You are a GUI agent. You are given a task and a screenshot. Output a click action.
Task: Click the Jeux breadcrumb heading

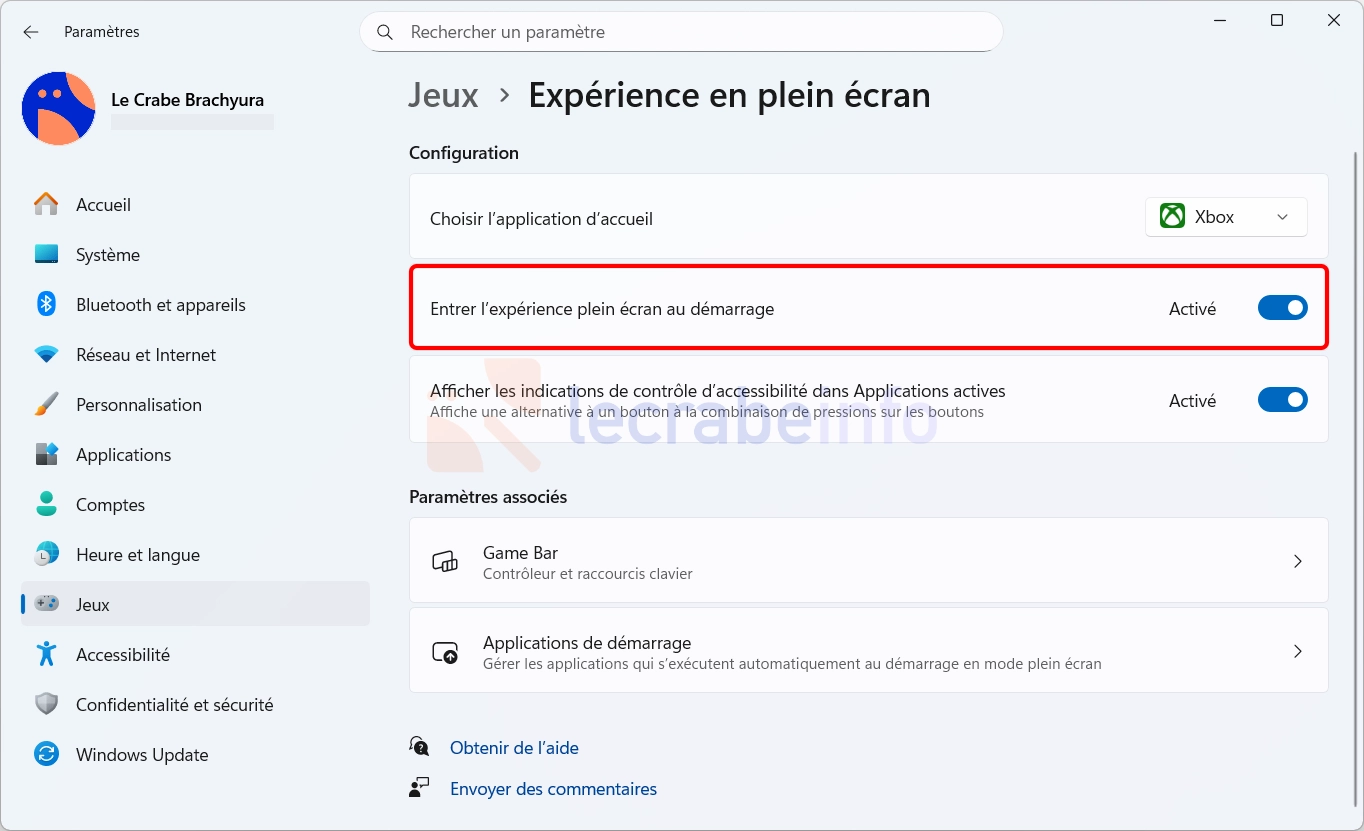(x=443, y=95)
